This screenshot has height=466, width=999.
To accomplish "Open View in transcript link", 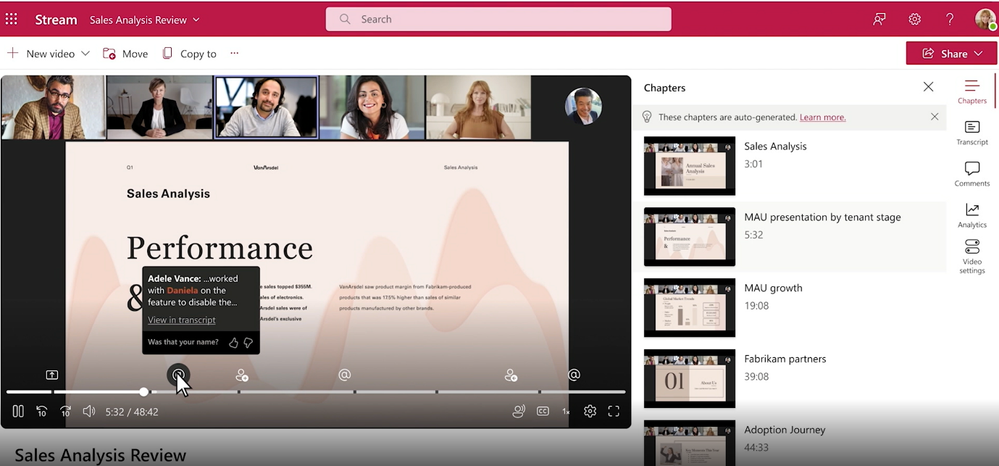I will pos(182,320).
